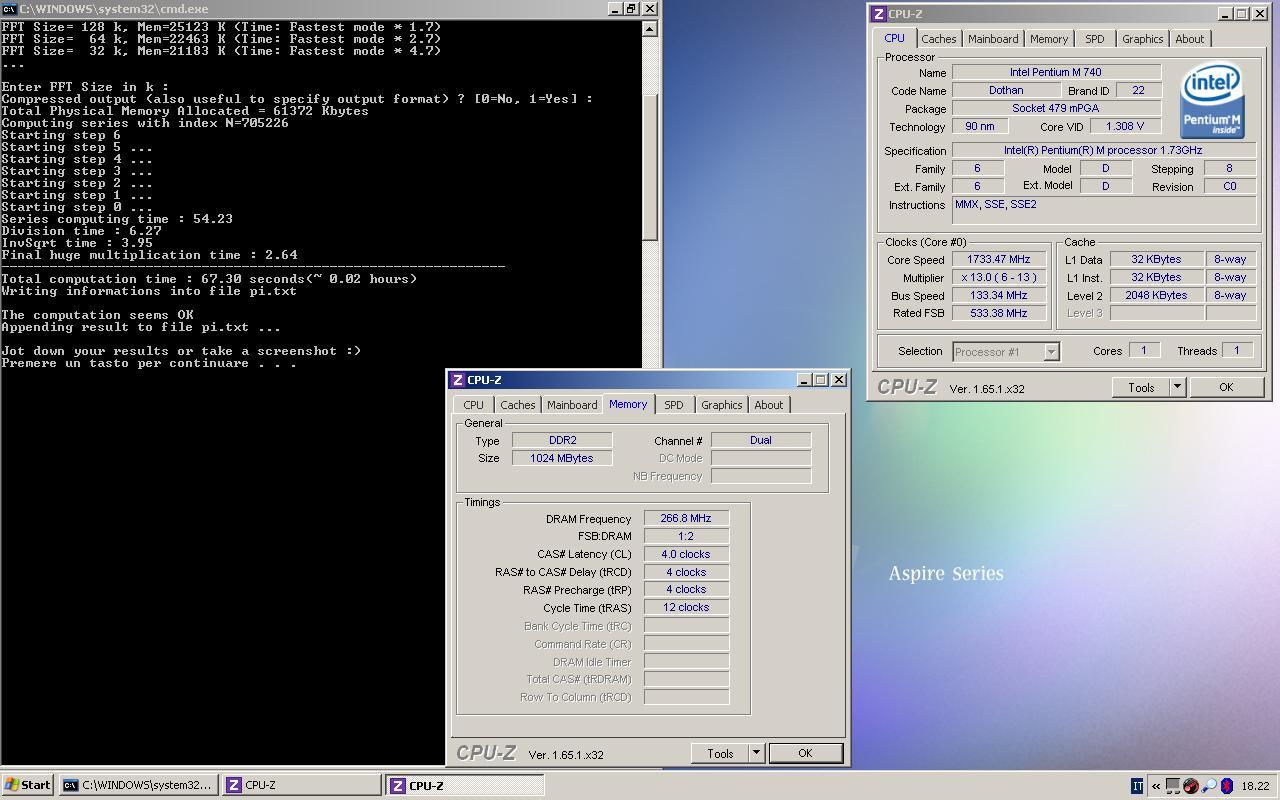Switch to Memory tab in top-right CPU-Z
The image size is (1280, 800).
(x=1049, y=39)
